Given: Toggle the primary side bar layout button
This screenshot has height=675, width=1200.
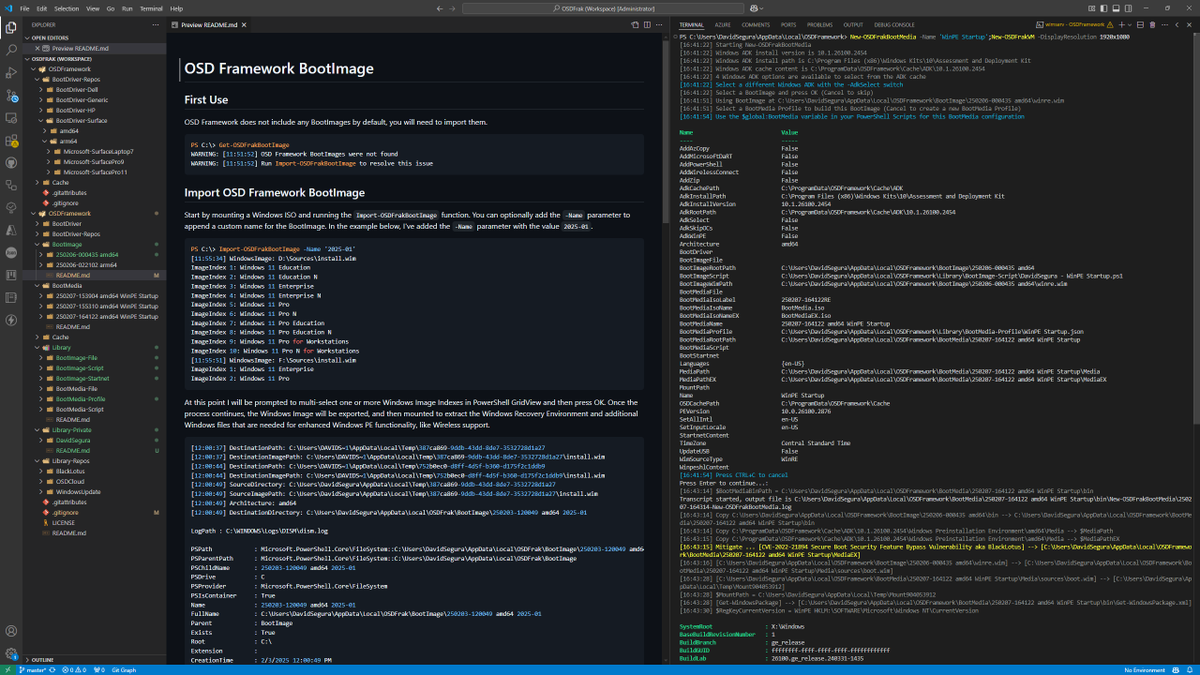Looking at the screenshot, I should (1103, 8).
